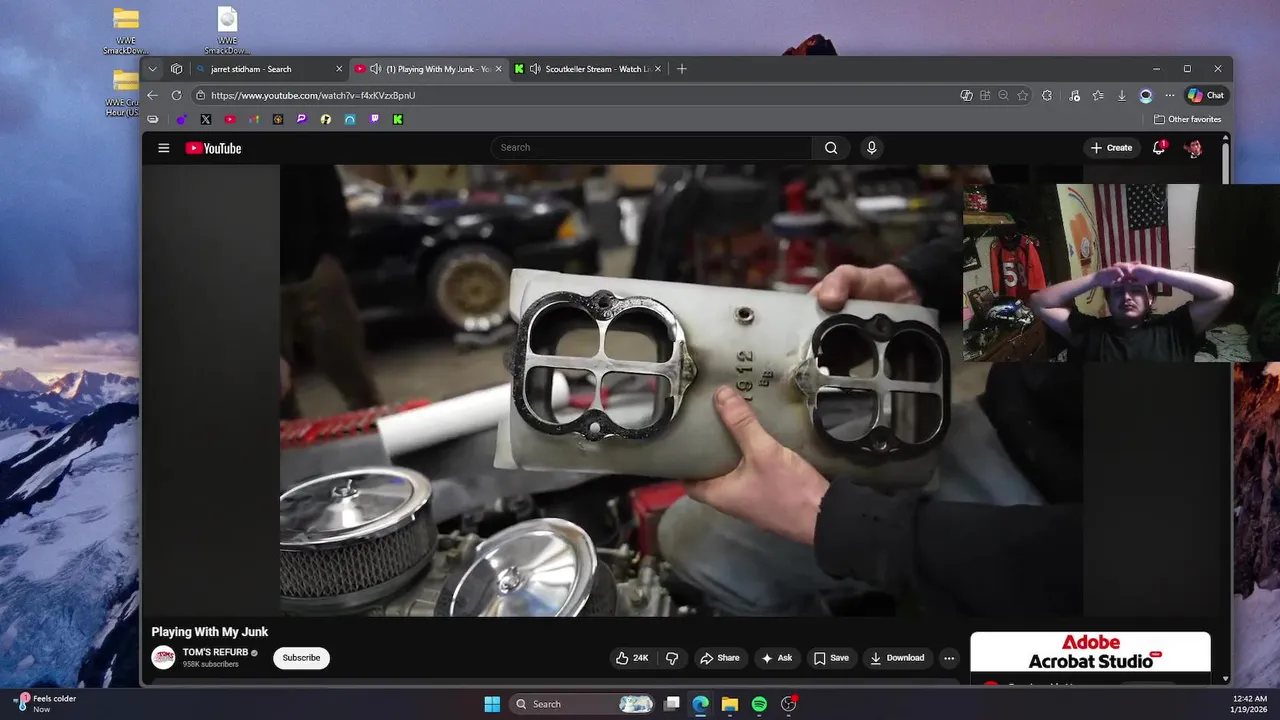Subscribe to TOM'S REFURB channel
The width and height of the screenshot is (1280, 720).
point(301,658)
